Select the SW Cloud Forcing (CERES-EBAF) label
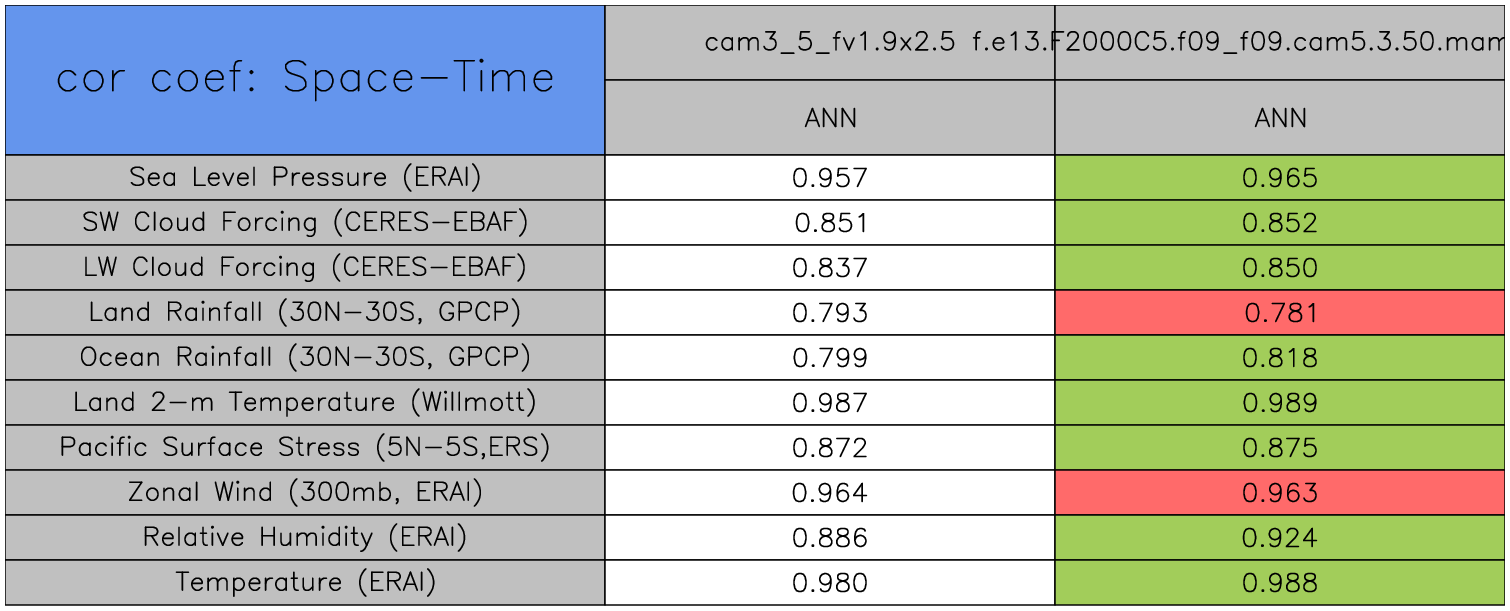Screen dimensions: 1510x611 click(305, 223)
